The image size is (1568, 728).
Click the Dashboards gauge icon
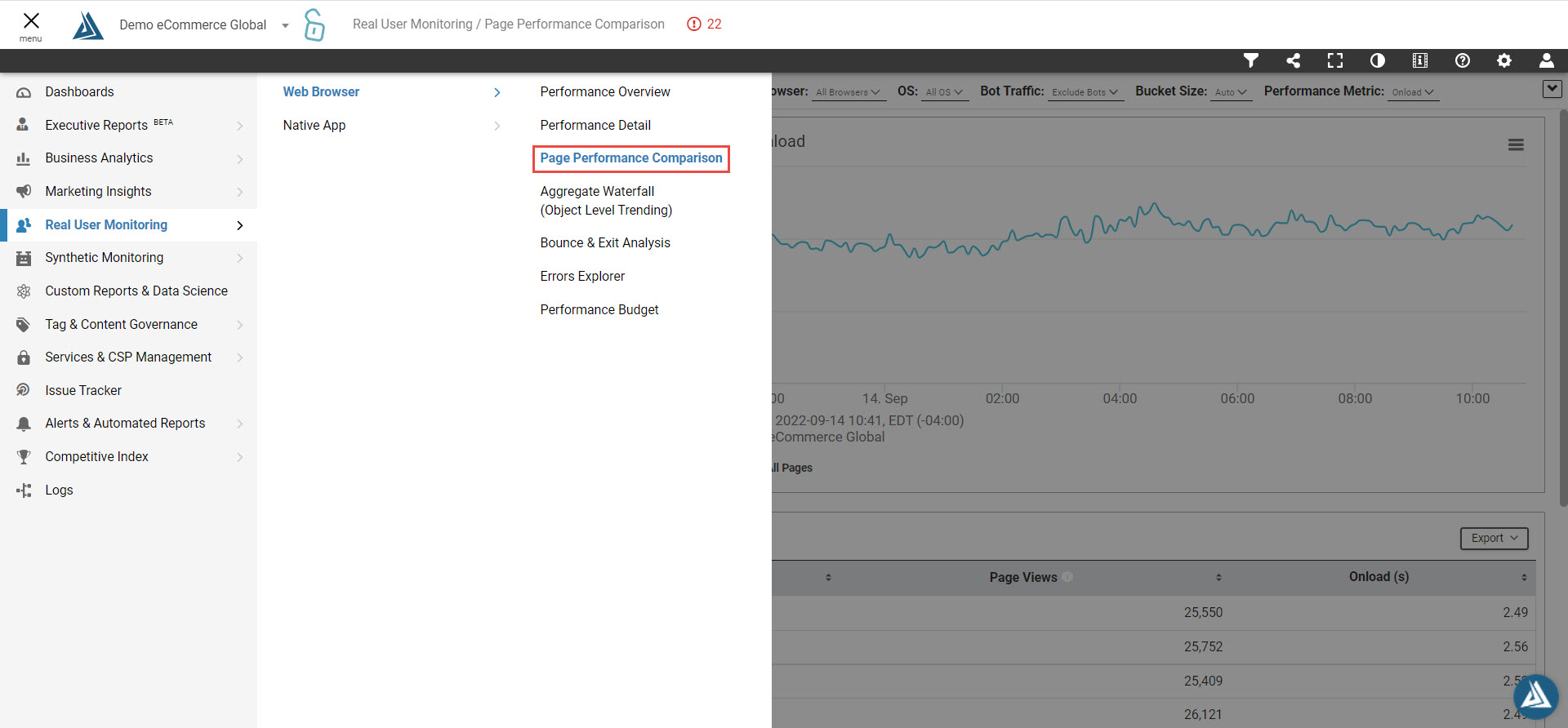(24, 92)
